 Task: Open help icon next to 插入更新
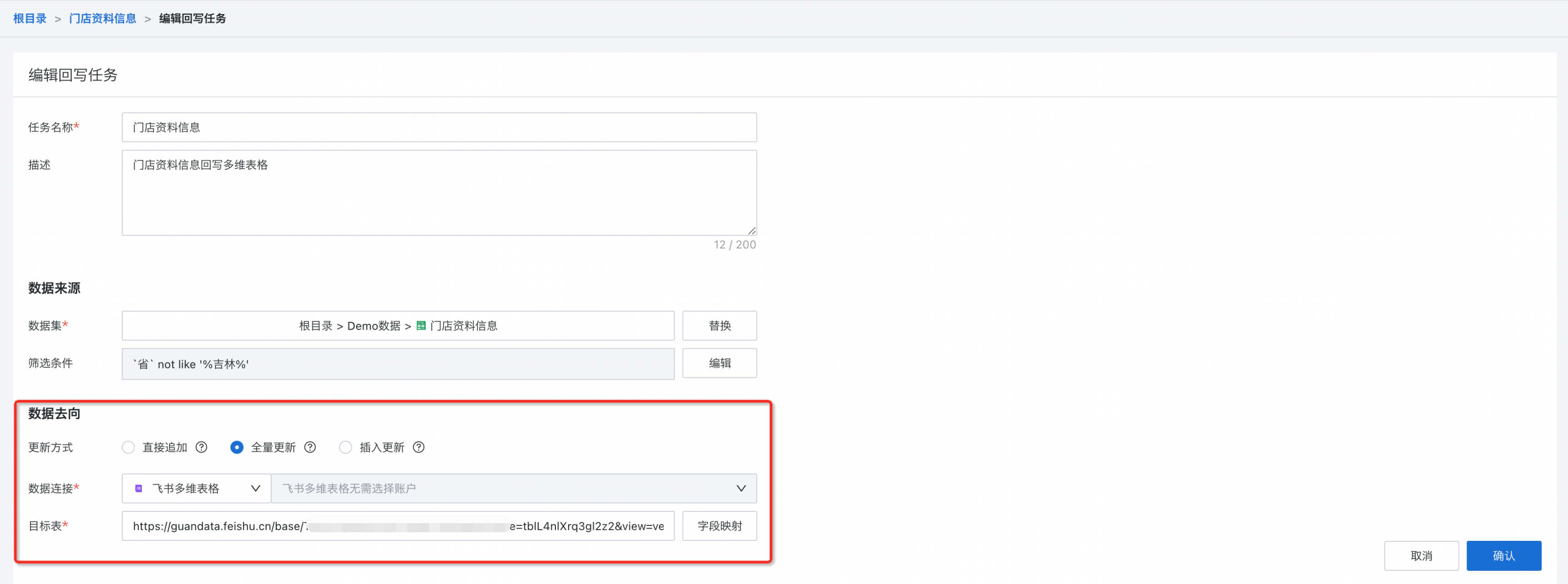tap(419, 447)
